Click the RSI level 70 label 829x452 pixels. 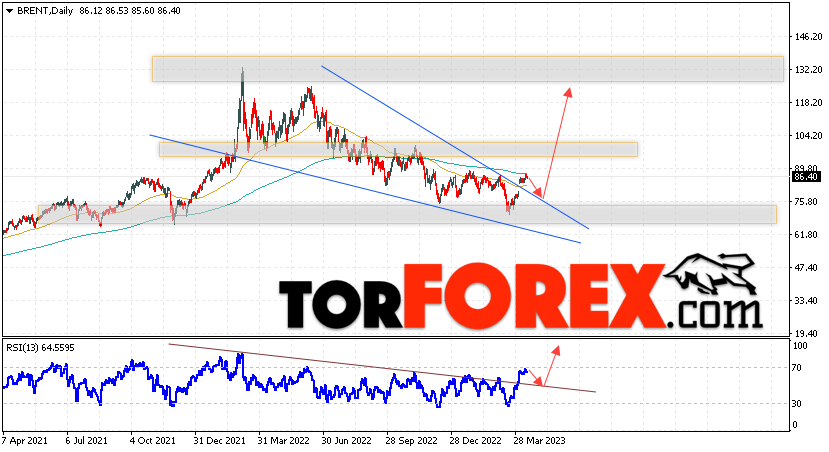point(799,367)
